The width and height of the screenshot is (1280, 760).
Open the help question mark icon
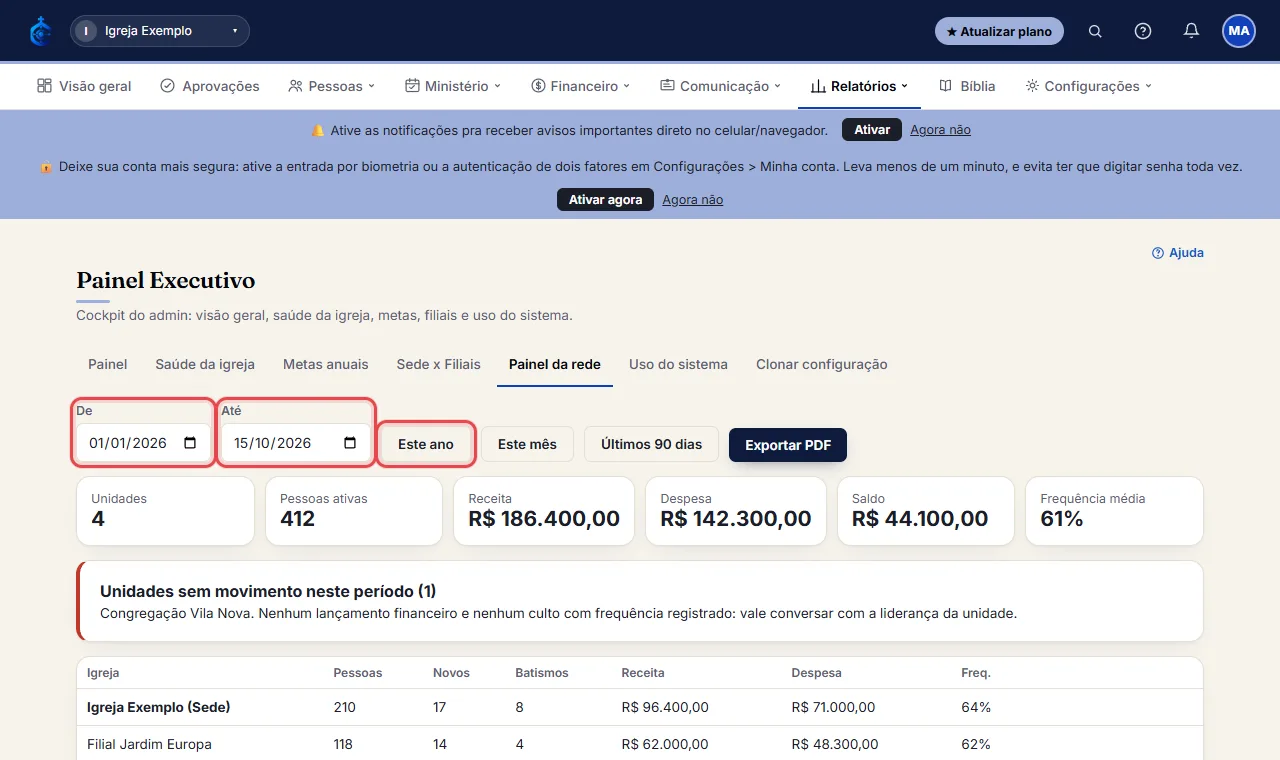pos(1143,31)
